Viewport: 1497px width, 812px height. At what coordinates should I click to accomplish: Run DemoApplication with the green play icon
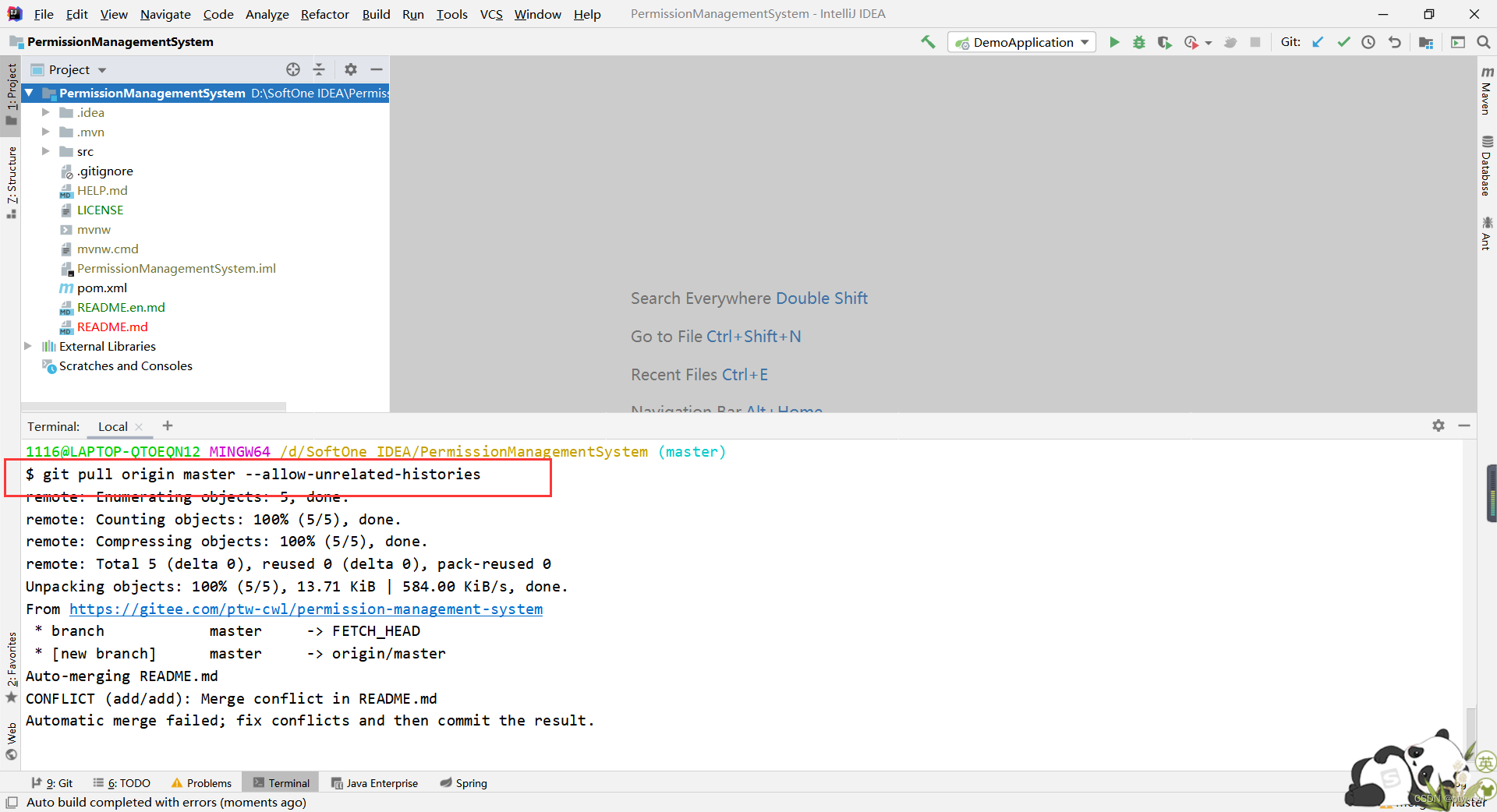tap(1114, 42)
